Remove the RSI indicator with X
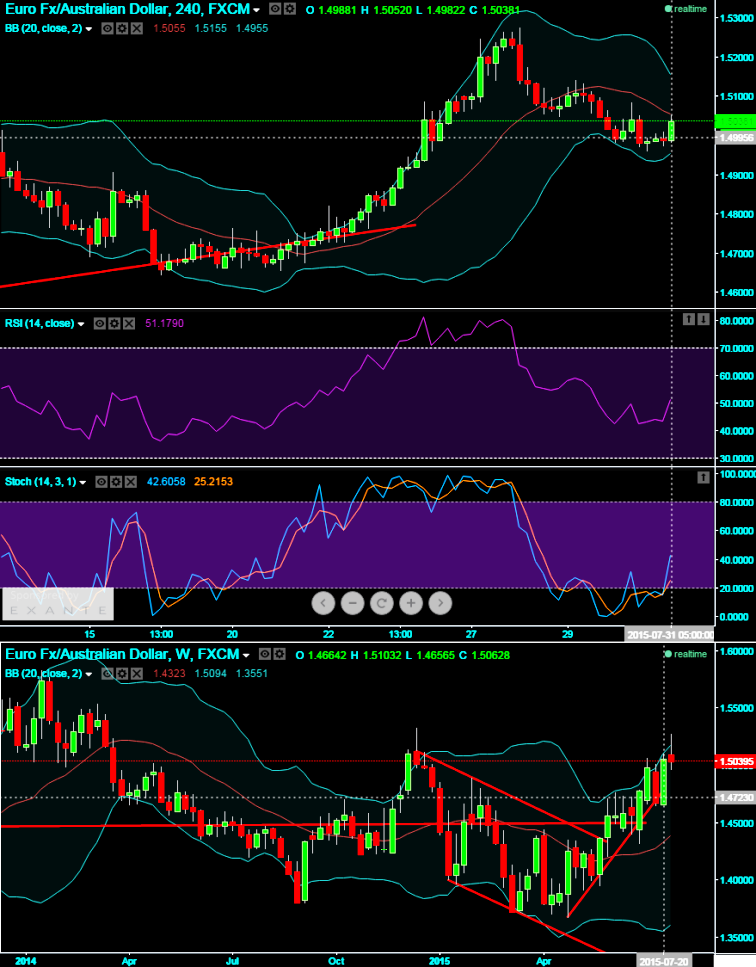This screenshot has width=756, height=967. [x=128, y=324]
